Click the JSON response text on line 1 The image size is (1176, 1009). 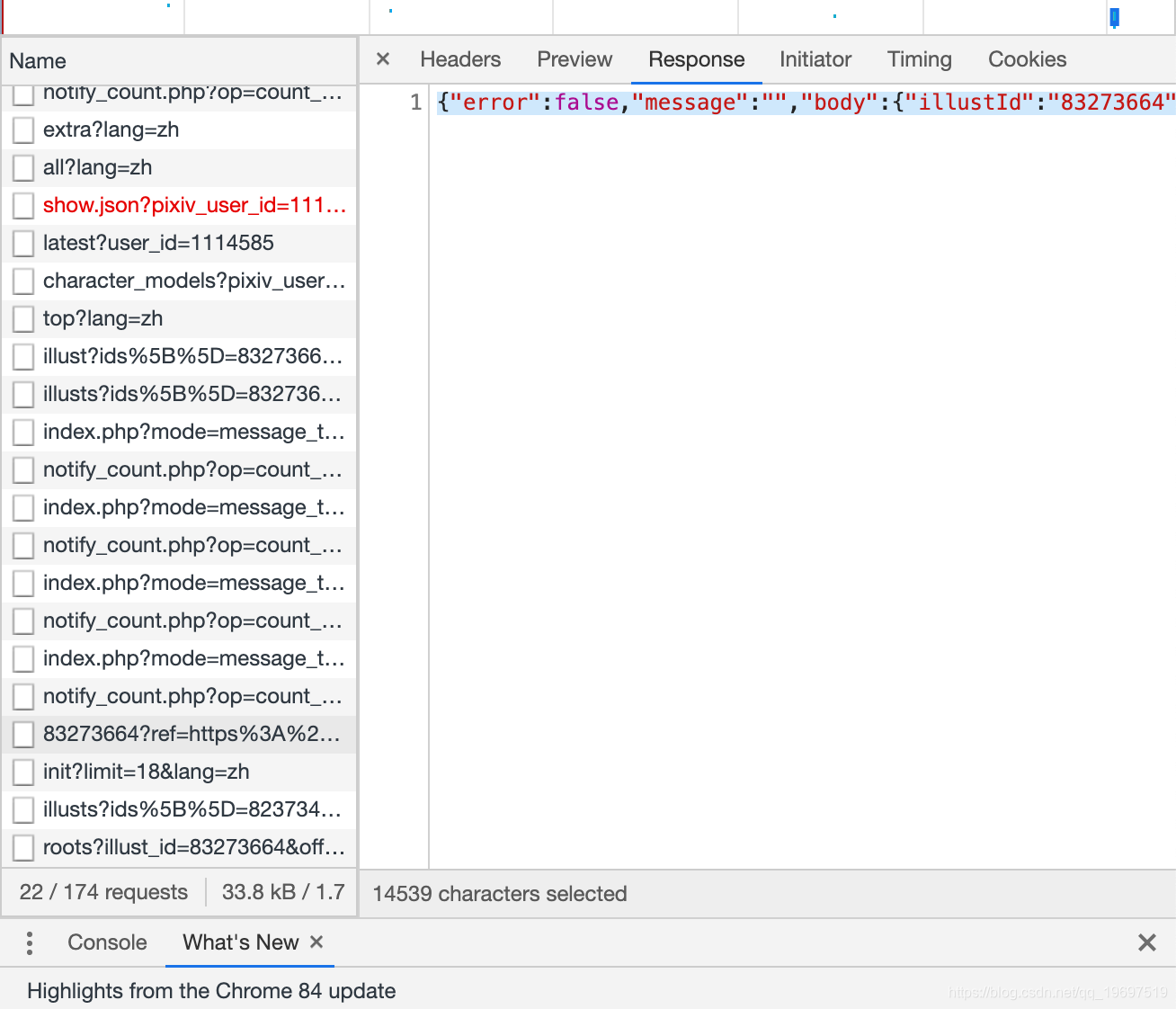coord(806,103)
